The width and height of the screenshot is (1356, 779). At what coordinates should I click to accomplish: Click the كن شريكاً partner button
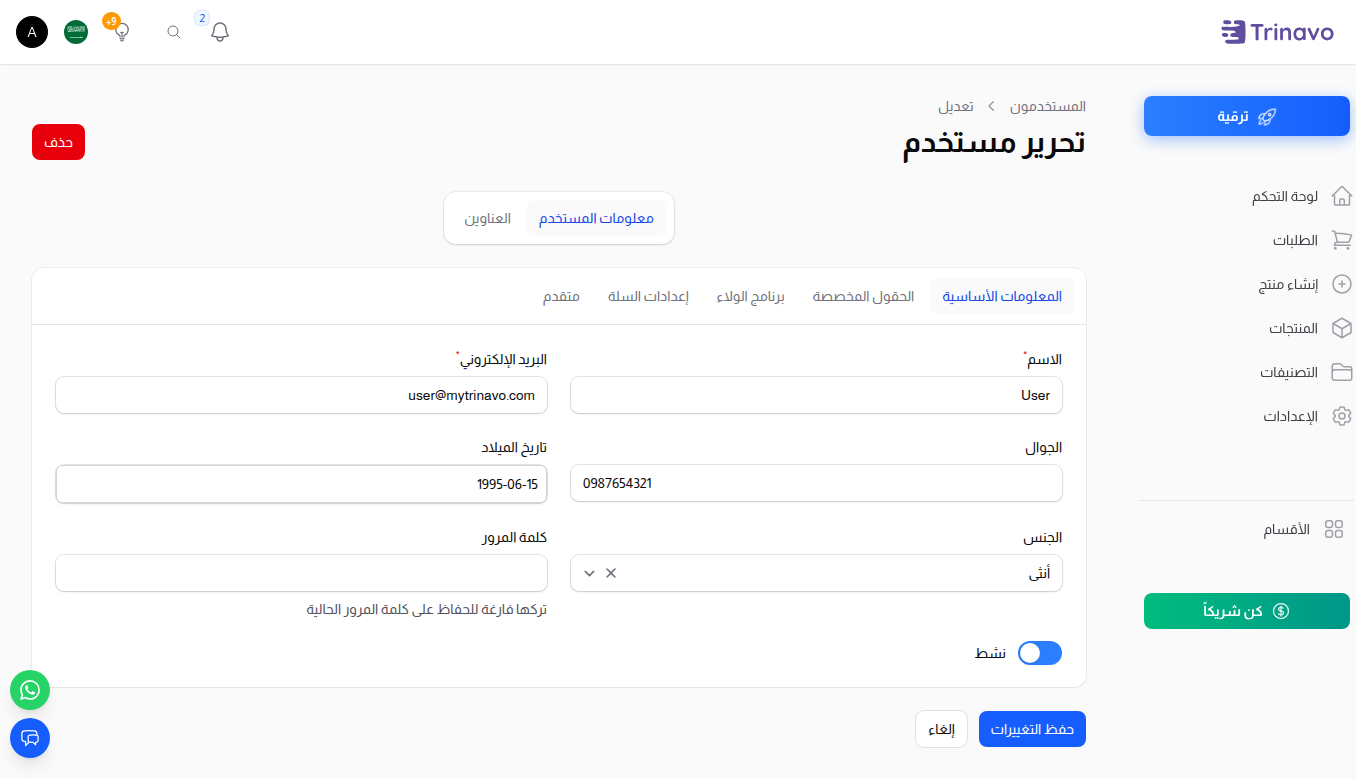coord(1247,611)
